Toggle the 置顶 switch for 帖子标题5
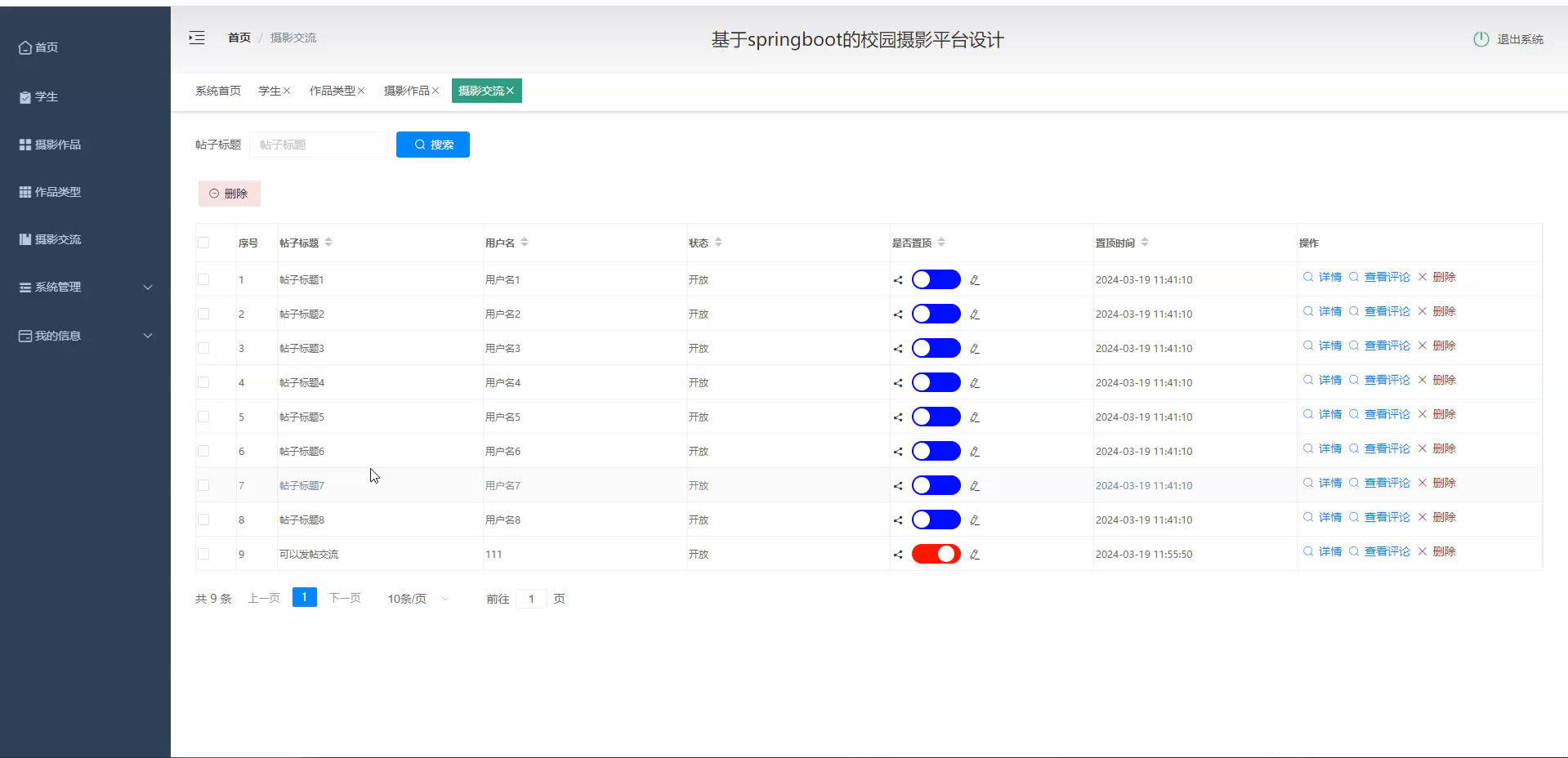 point(936,417)
